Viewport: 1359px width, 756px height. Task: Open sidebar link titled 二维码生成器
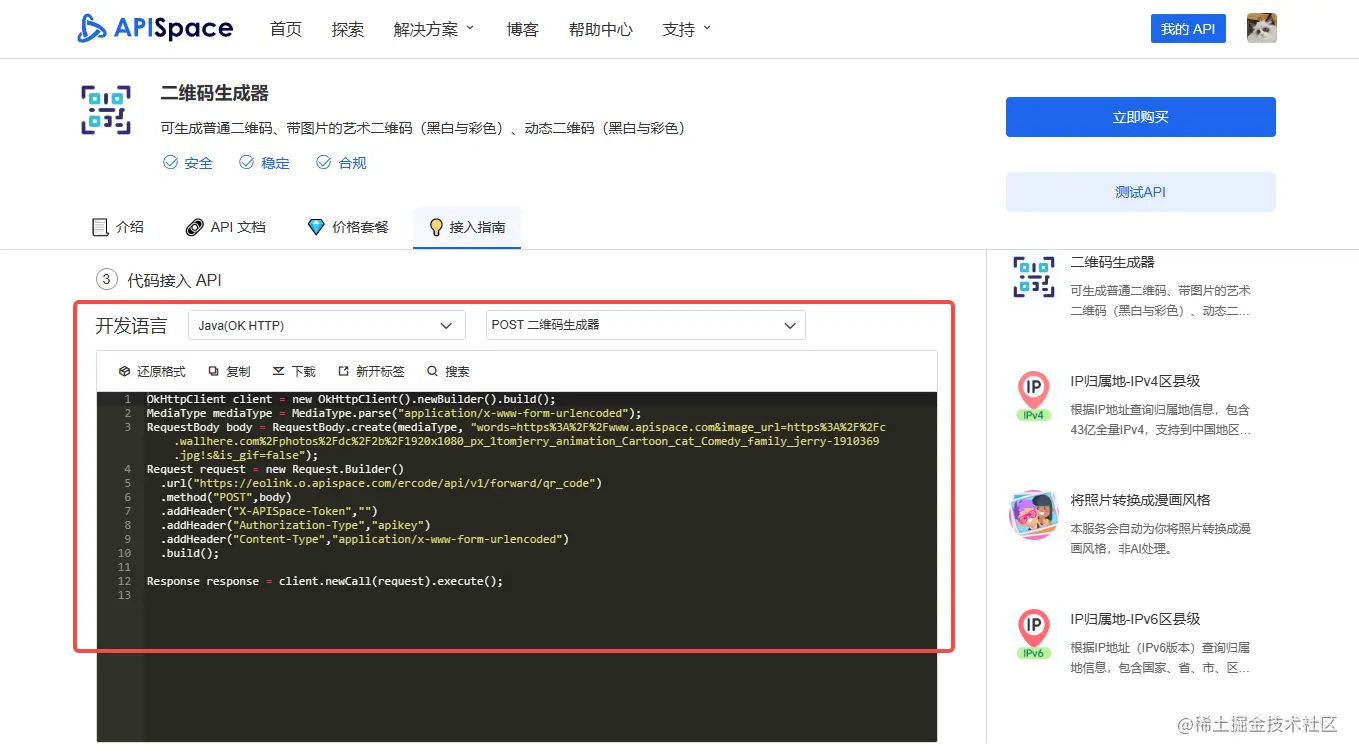point(1112,262)
